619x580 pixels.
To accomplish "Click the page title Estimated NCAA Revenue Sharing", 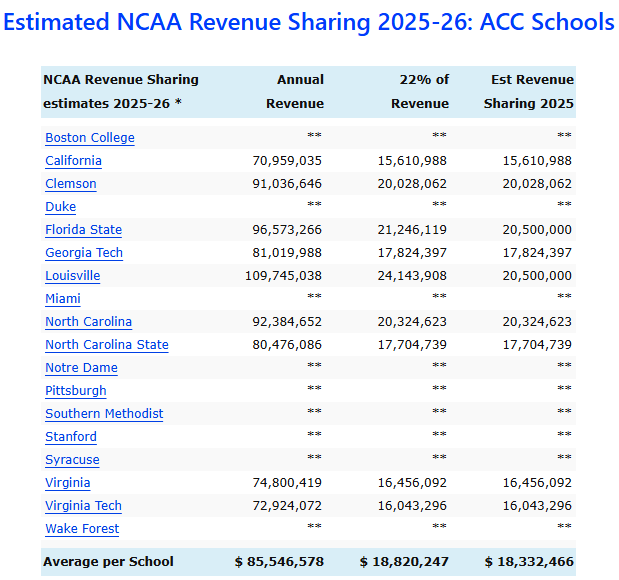I will [x=309, y=22].
